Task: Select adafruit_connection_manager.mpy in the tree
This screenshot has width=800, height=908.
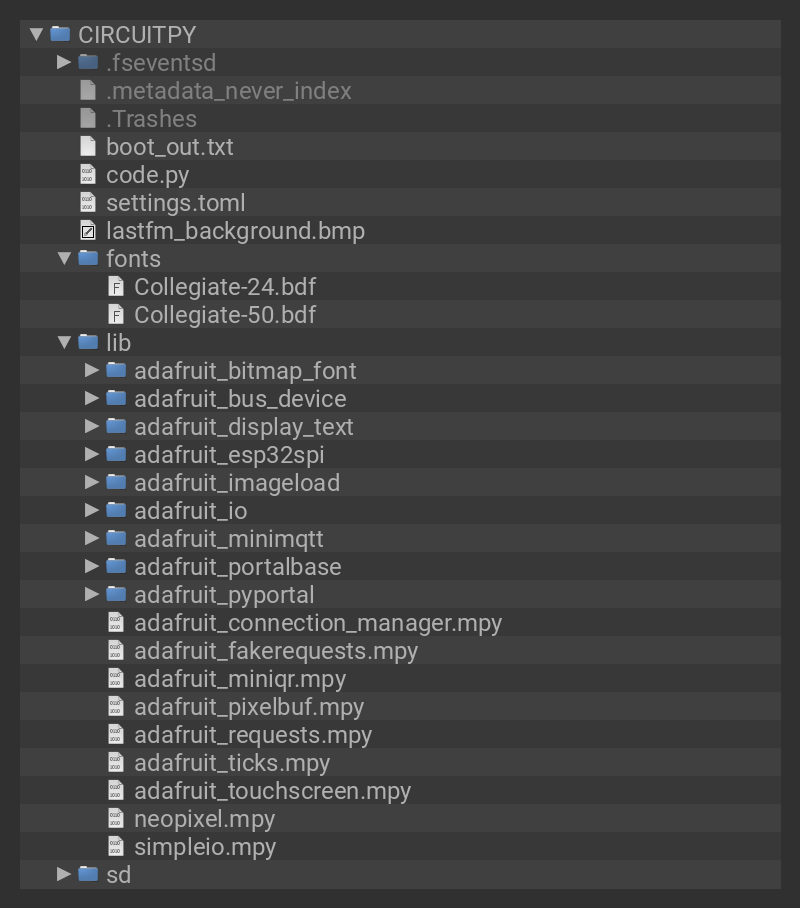Action: click(x=318, y=623)
